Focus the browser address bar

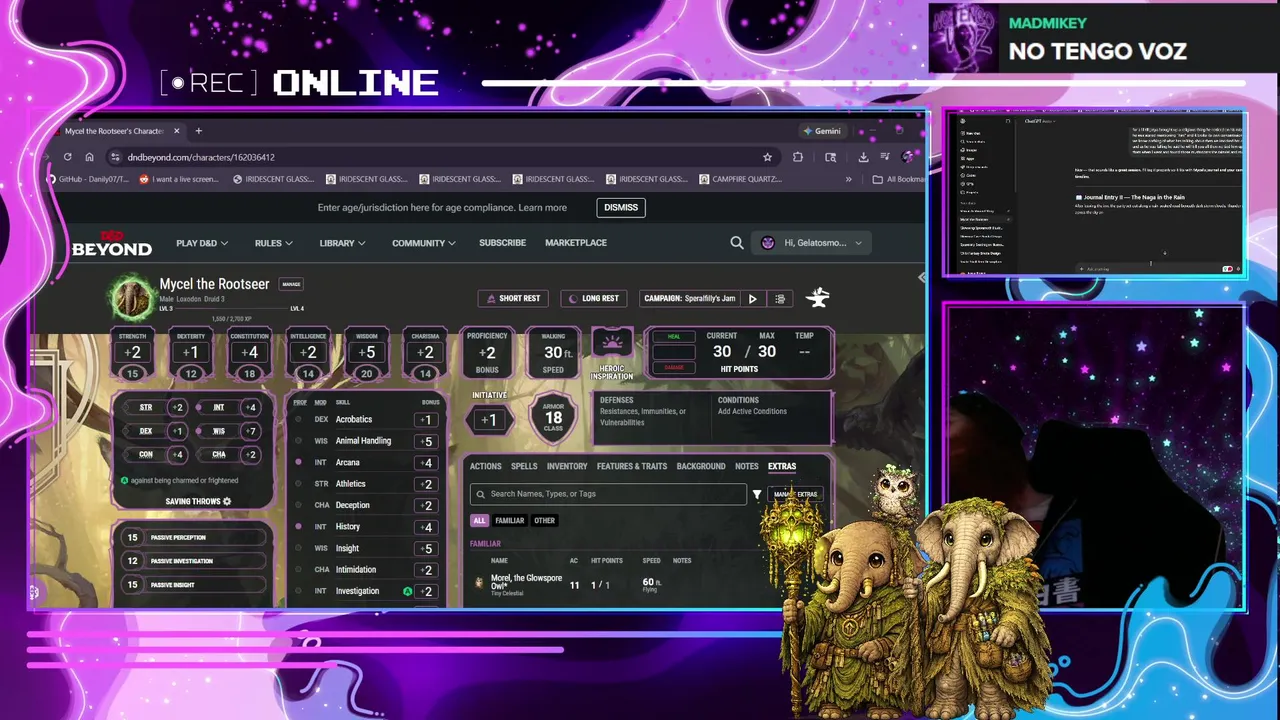pos(440,157)
